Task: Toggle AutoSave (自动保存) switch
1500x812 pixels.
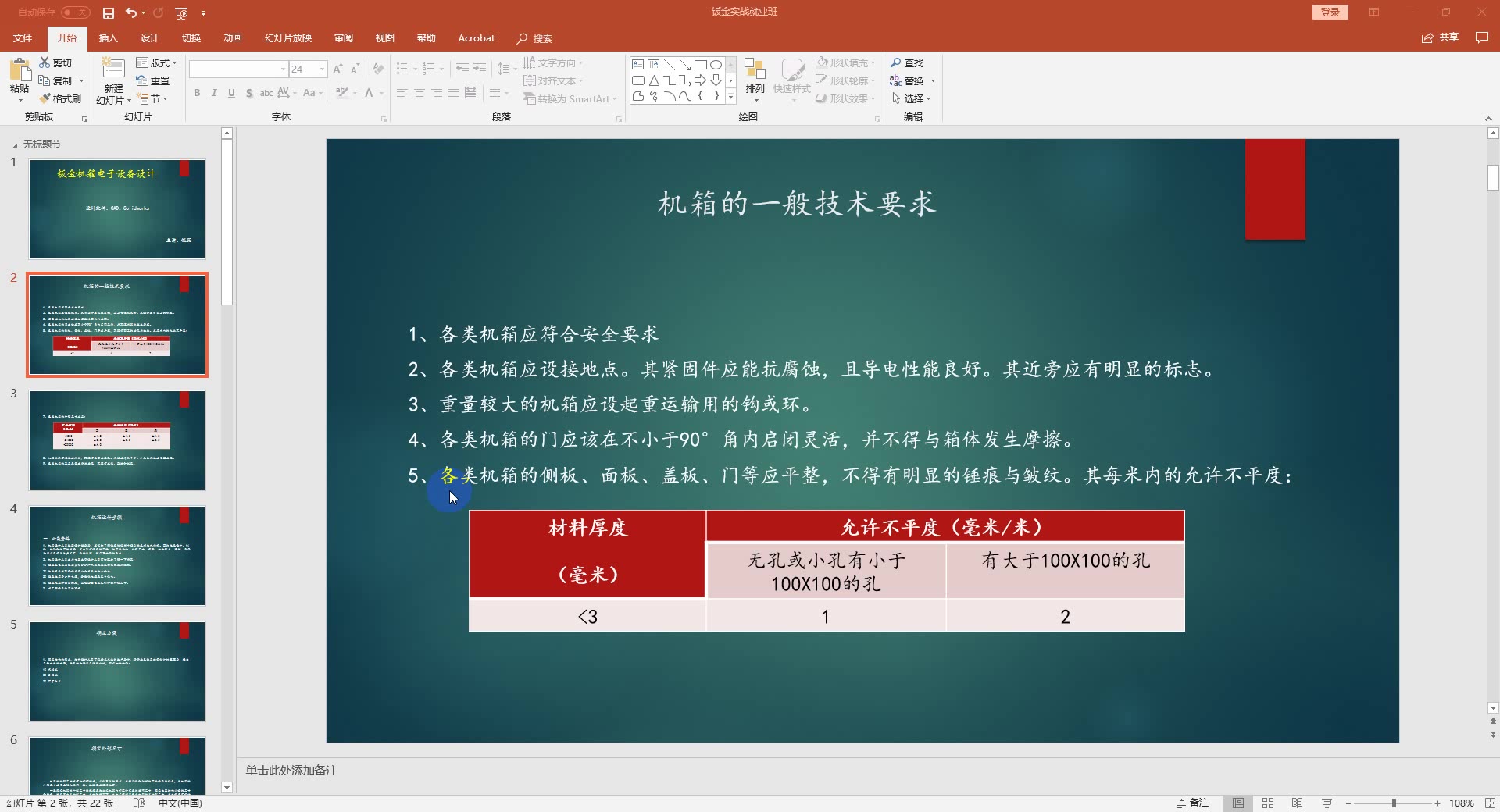Action: coord(75,12)
